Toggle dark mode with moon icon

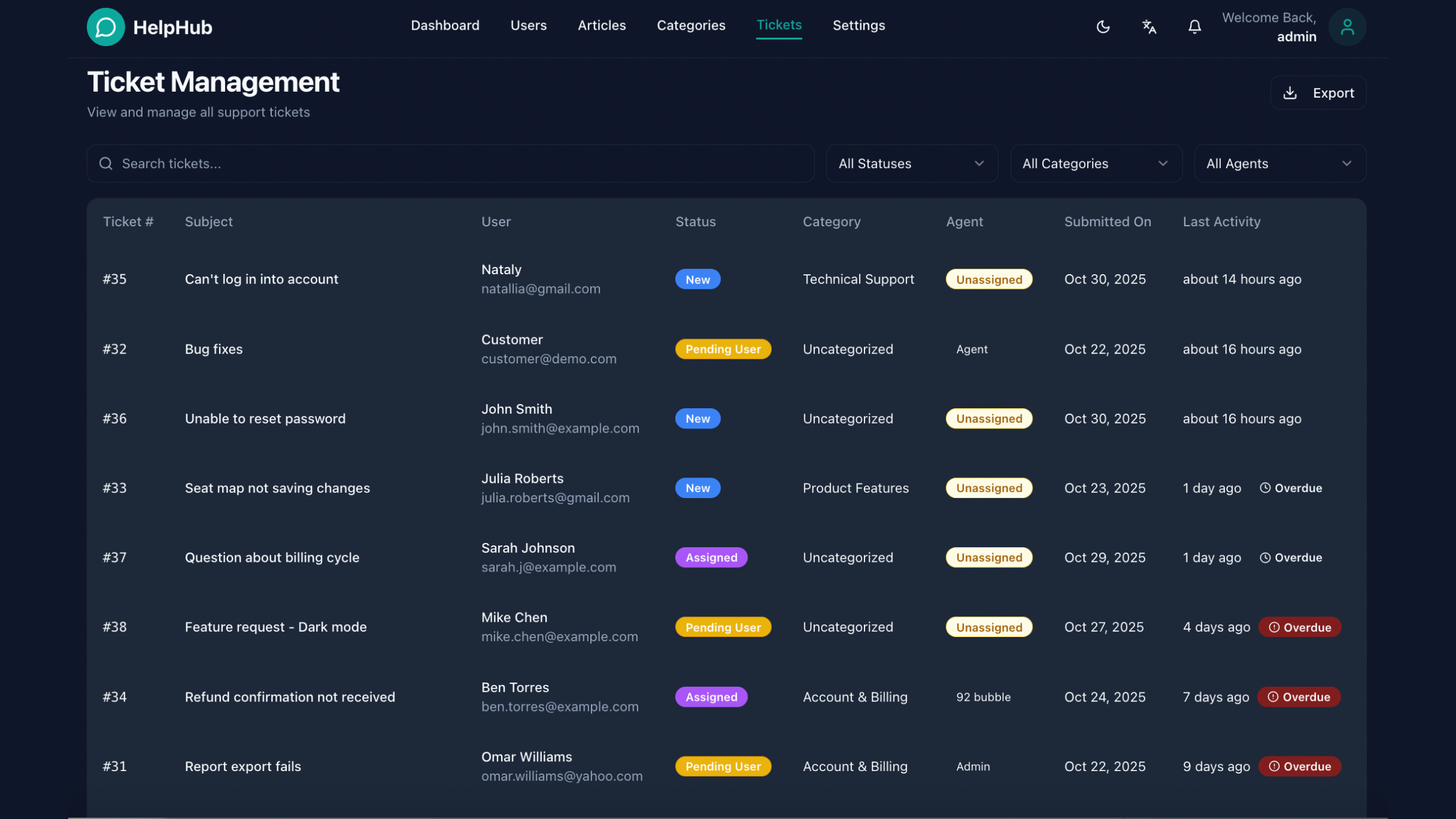tap(1103, 27)
